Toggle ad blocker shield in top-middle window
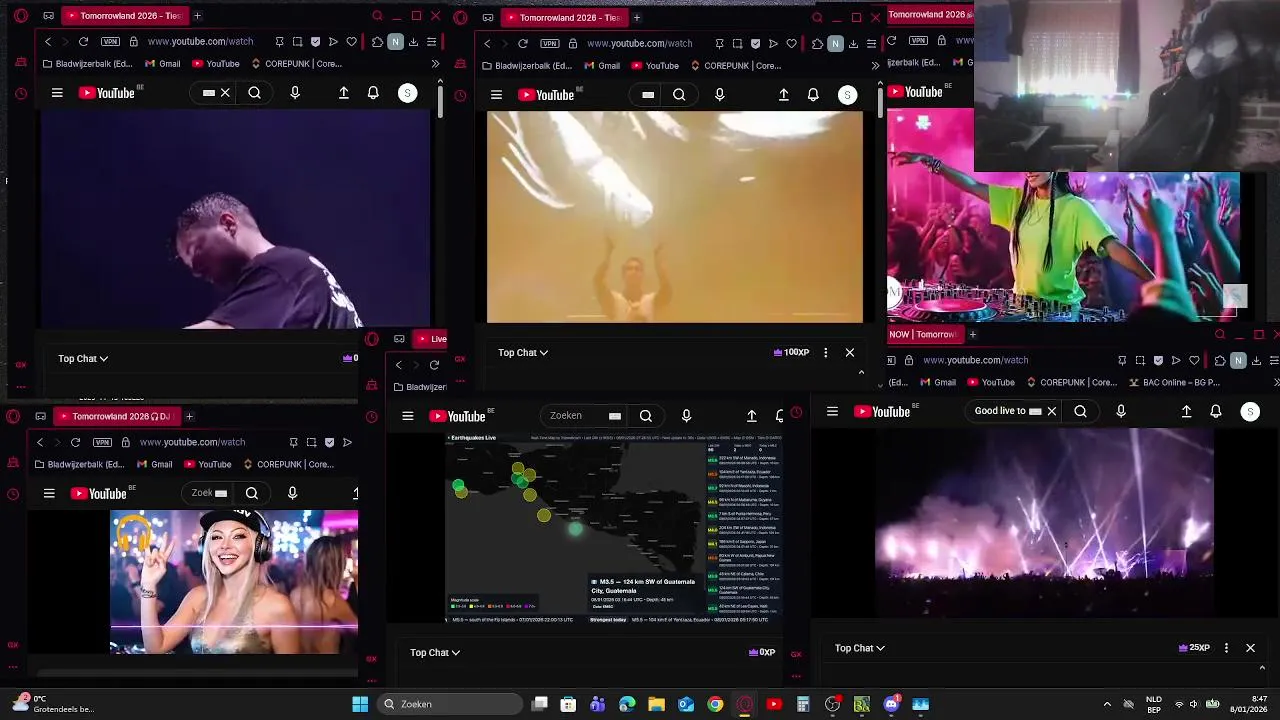The width and height of the screenshot is (1280, 720). [755, 44]
